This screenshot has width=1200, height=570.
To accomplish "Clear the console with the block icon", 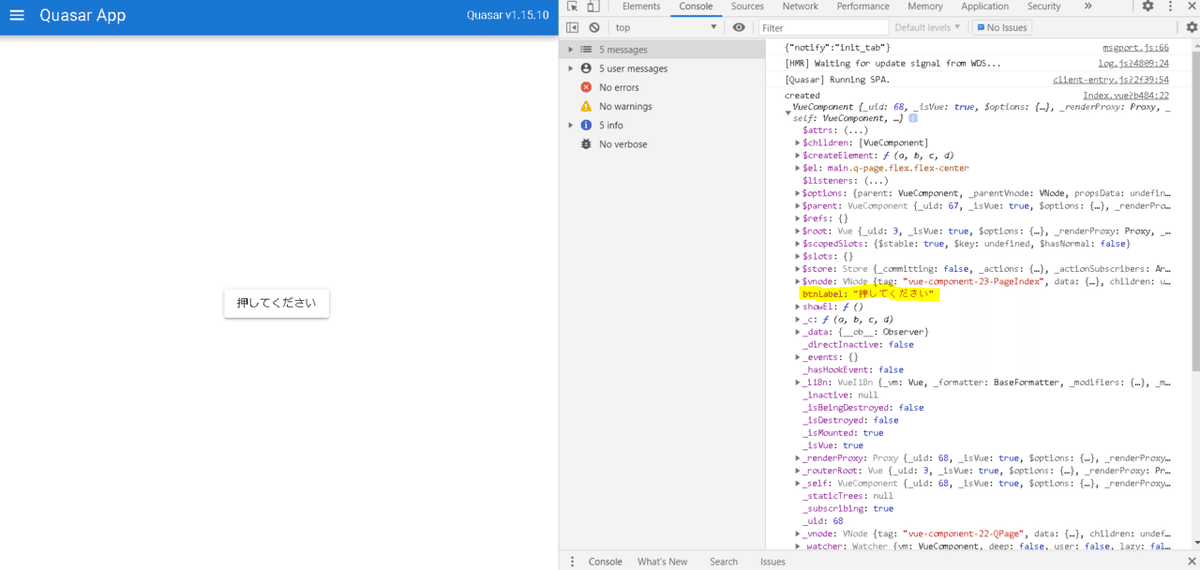I will 594,28.
